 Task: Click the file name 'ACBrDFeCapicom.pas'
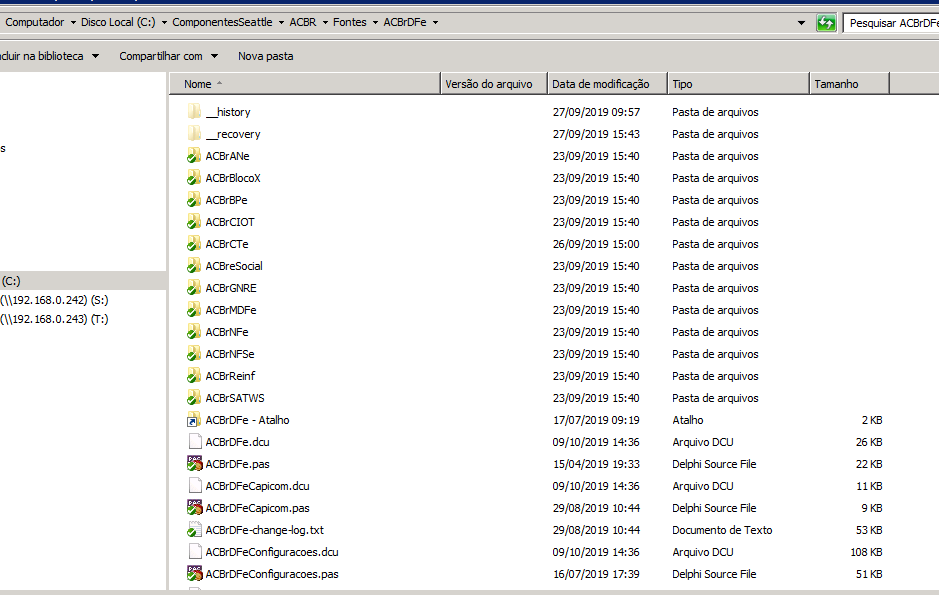[x=258, y=508]
